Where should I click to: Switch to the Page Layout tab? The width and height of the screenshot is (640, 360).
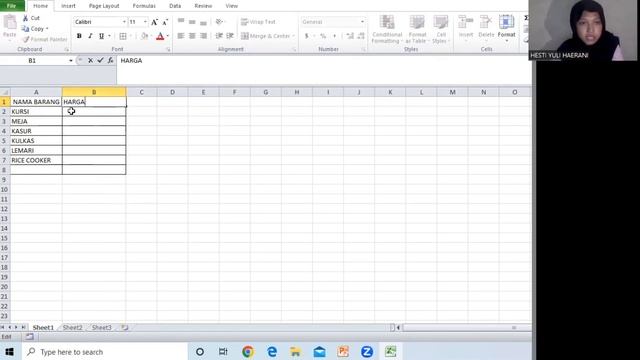point(104,6)
